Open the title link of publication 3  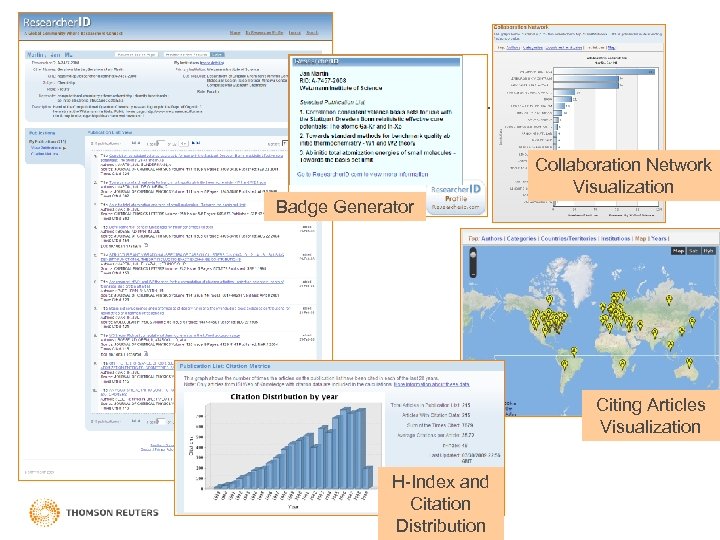[177, 205]
